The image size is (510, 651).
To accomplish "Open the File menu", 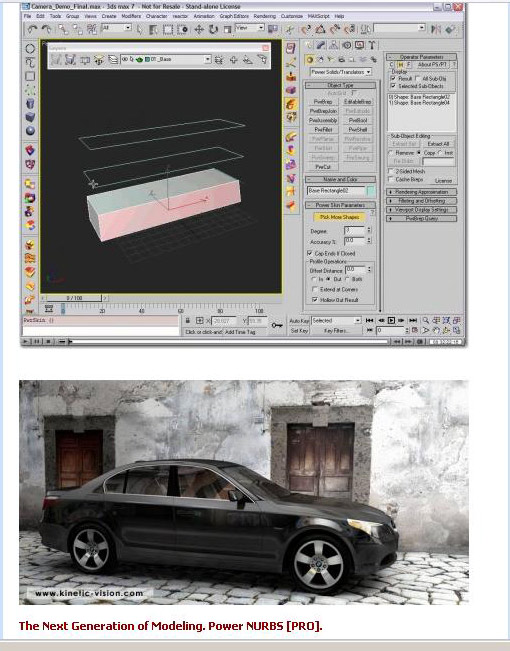I will (27, 16).
